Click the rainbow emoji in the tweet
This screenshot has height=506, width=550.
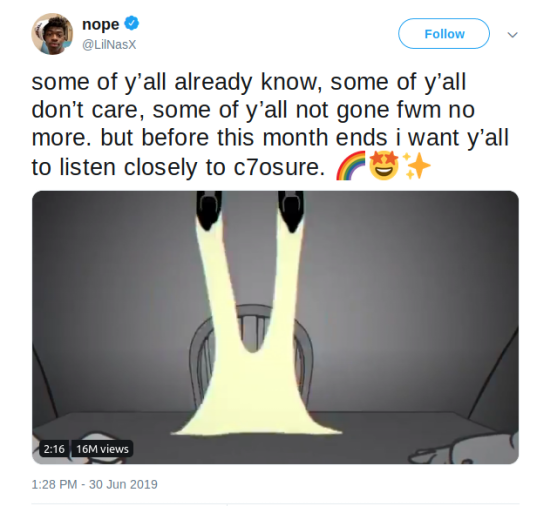pos(351,166)
